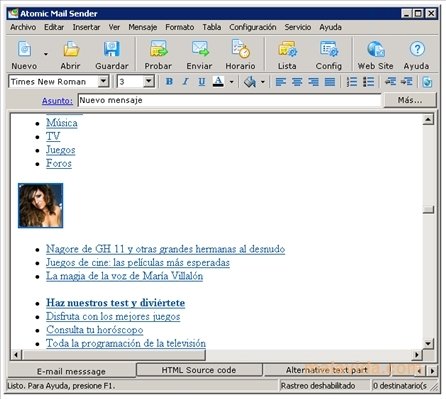The height and width of the screenshot is (399, 446).
Task: Justify text alignment
Action: (330, 82)
